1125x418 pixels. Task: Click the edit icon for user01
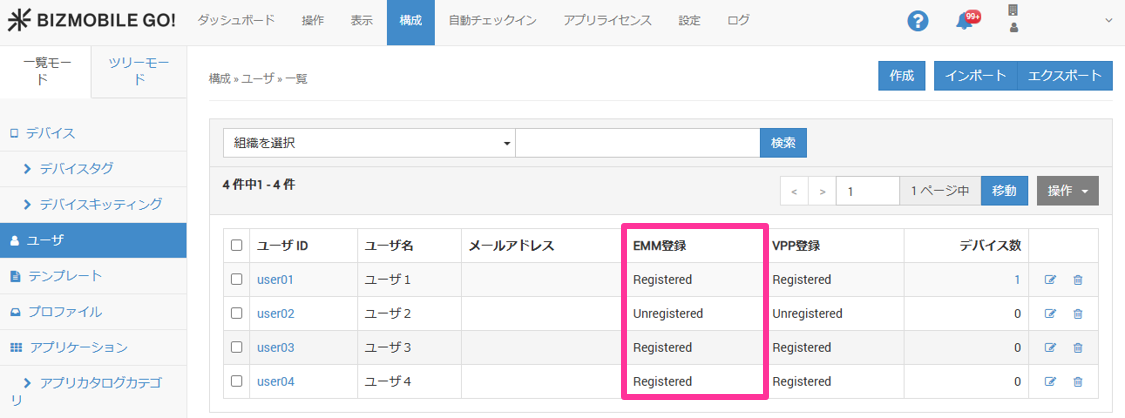click(x=1050, y=280)
